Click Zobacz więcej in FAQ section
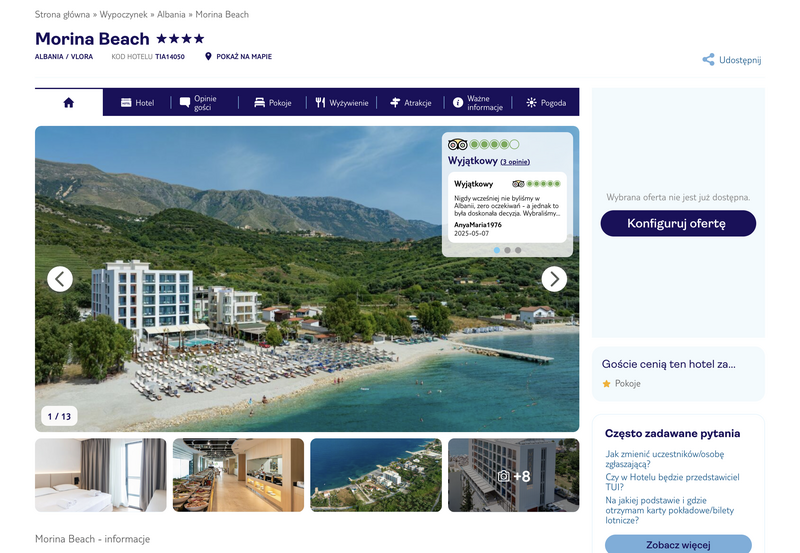The width and height of the screenshot is (800, 553). (678, 544)
